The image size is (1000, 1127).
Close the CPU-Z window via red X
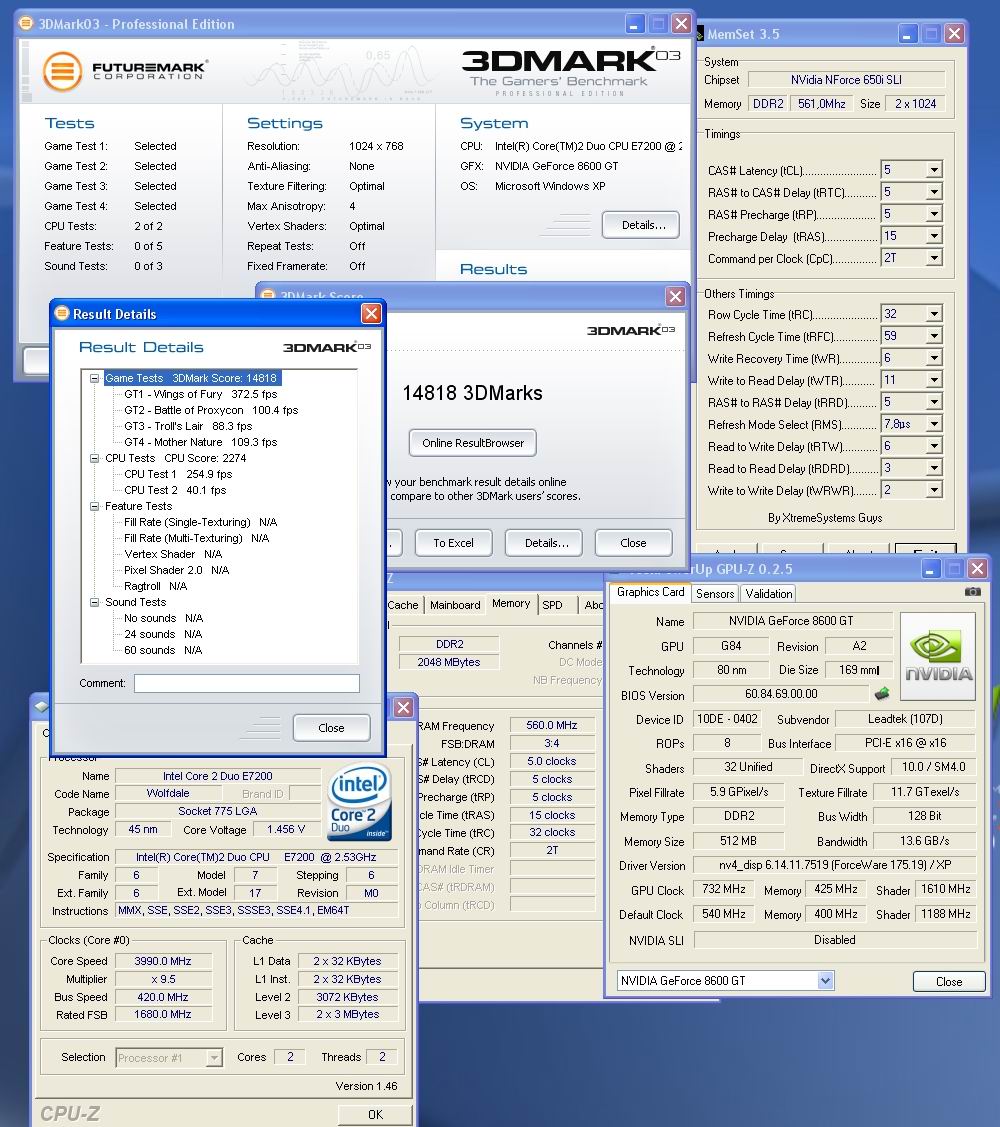pyautogui.click(x=404, y=707)
